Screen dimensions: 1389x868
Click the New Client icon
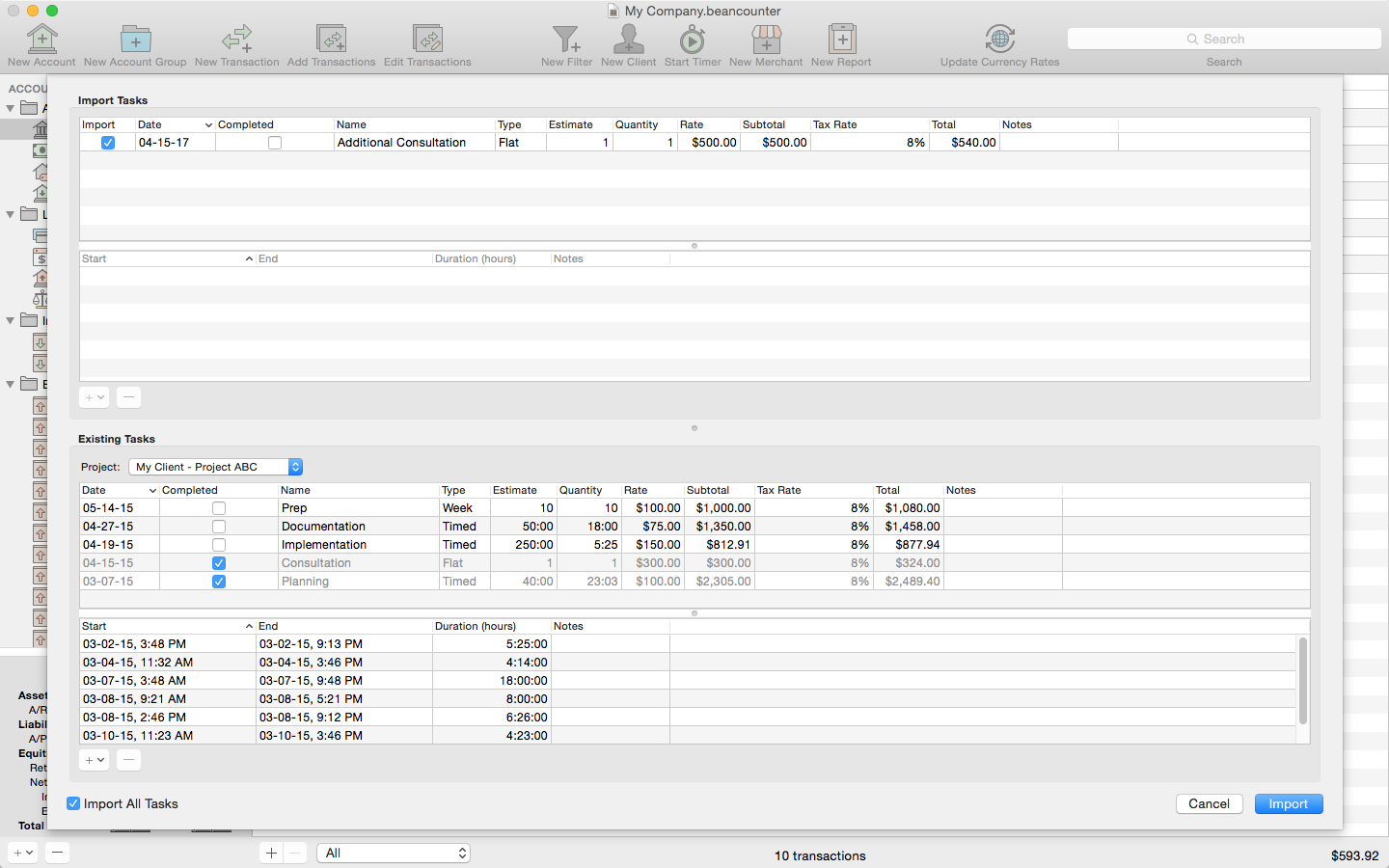coord(628,40)
